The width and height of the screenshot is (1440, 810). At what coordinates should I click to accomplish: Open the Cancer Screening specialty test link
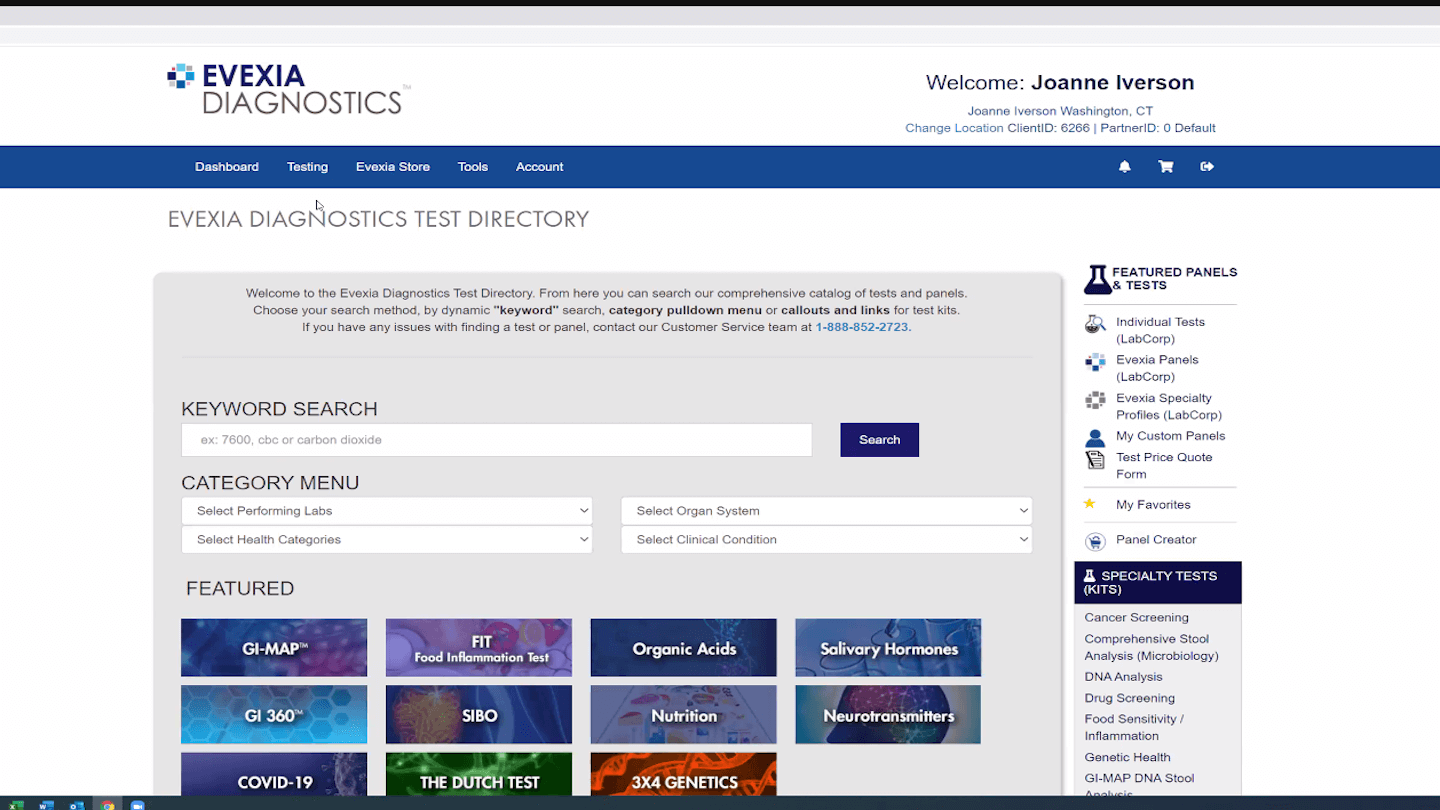coord(1136,618)
